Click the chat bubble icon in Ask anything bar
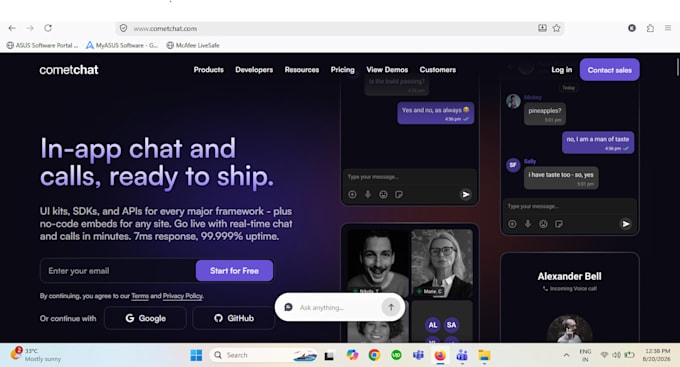680x367 pixels. coord(288,307)
